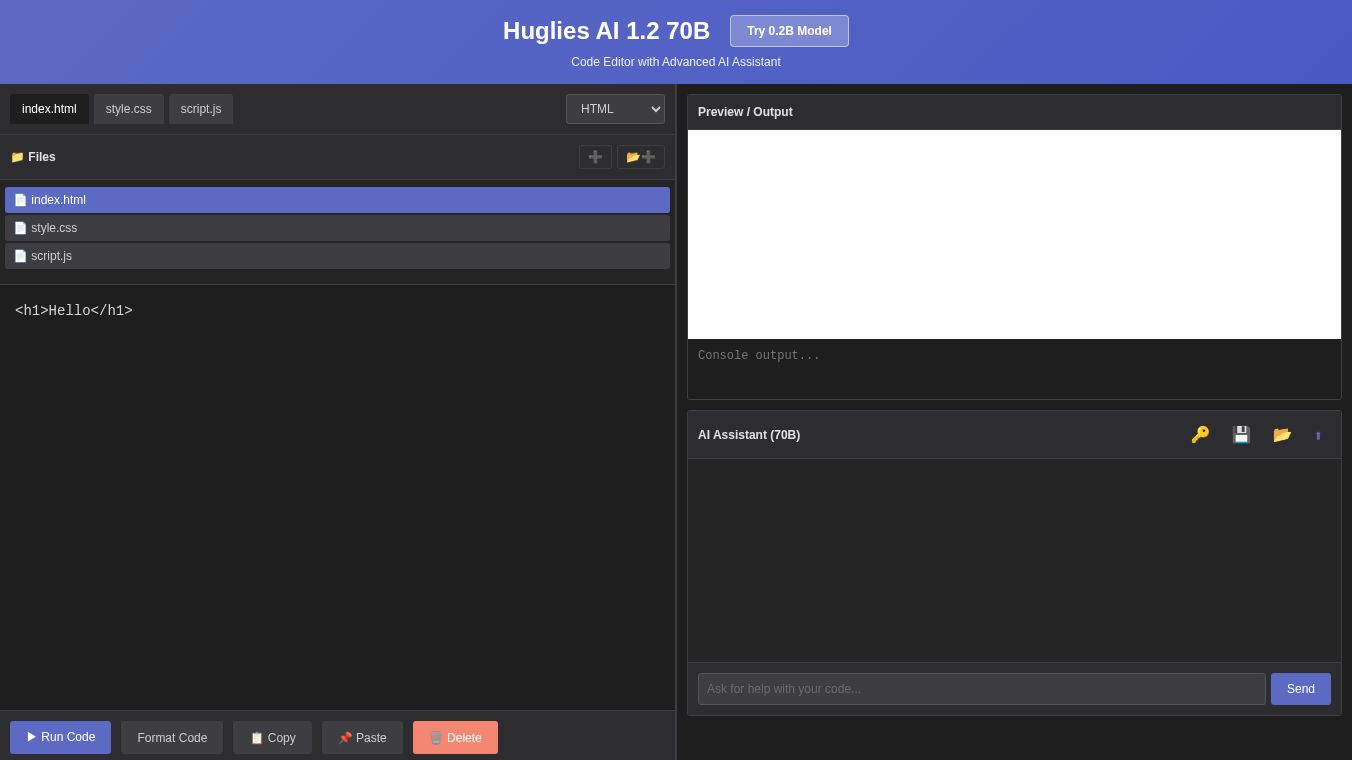
Task: Click the new file plus icon
Action: pos(595,157)
